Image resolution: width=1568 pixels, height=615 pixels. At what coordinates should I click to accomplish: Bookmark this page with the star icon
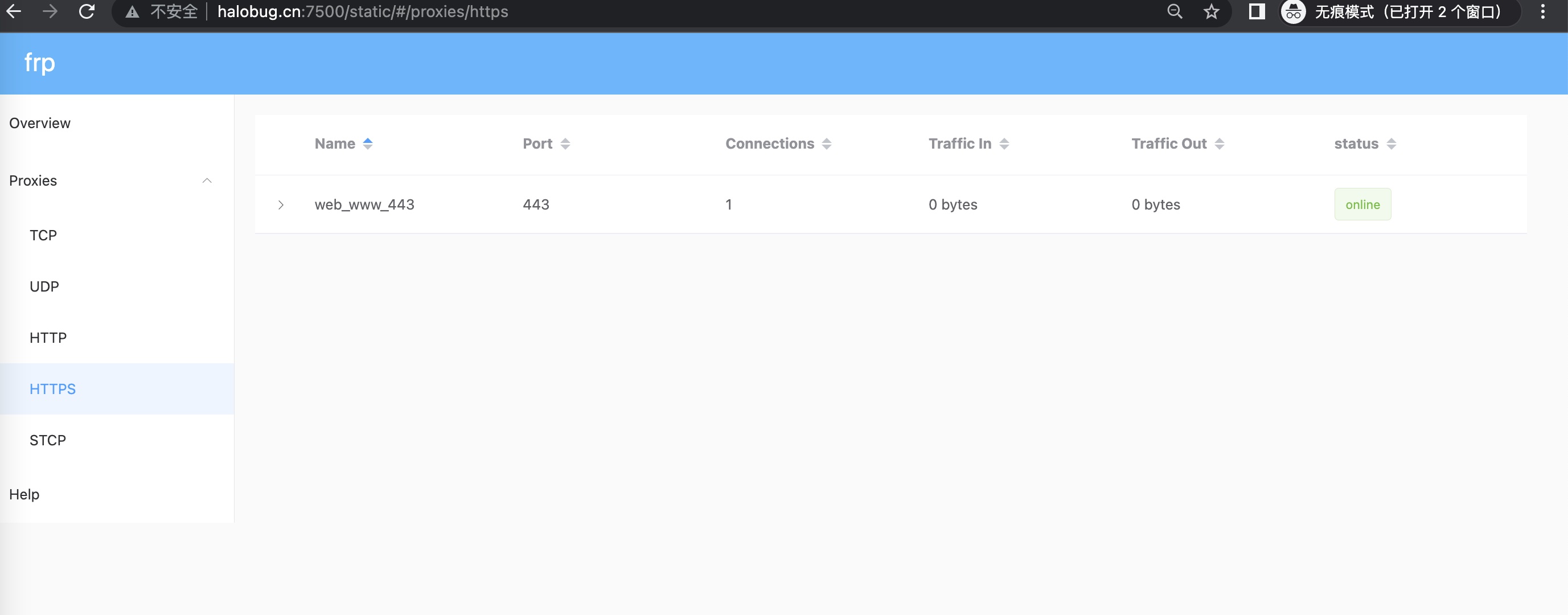[x=1212, y=11]
